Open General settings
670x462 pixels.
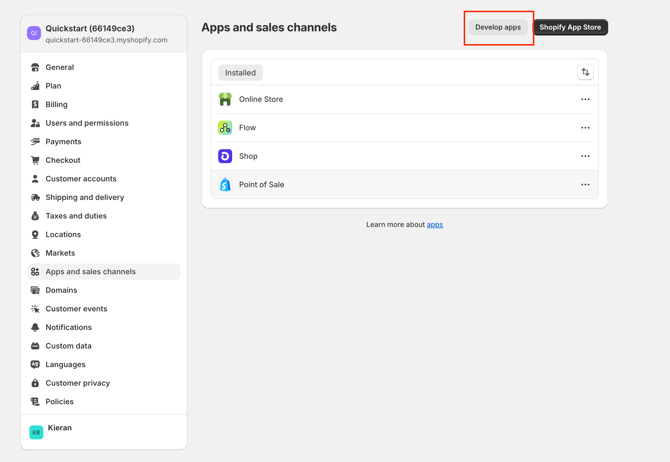coord(104,68)
